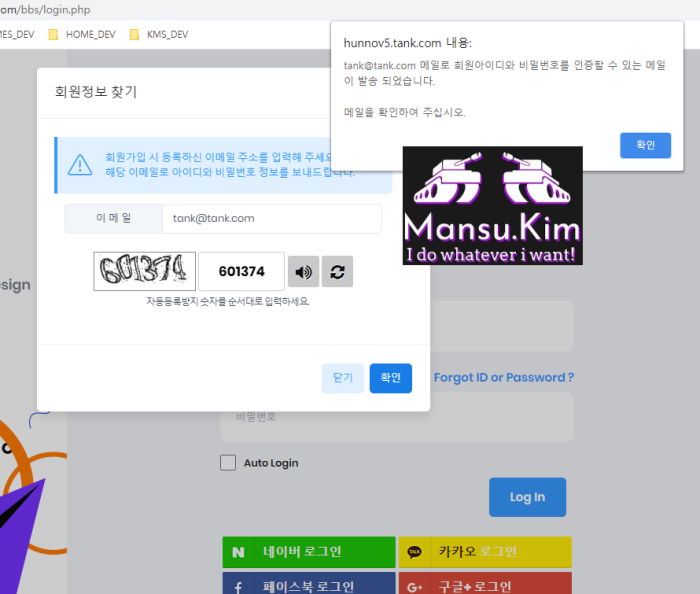
Task: Open the HOME_DEV bookmark folder
Action: point(82,34)
